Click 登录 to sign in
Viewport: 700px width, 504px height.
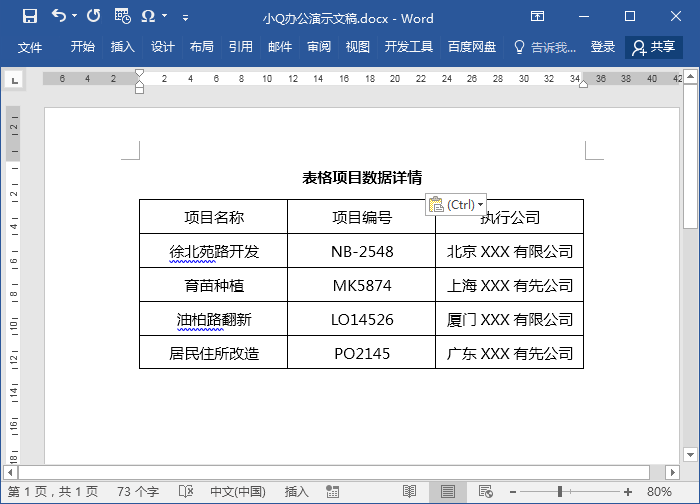603,47
